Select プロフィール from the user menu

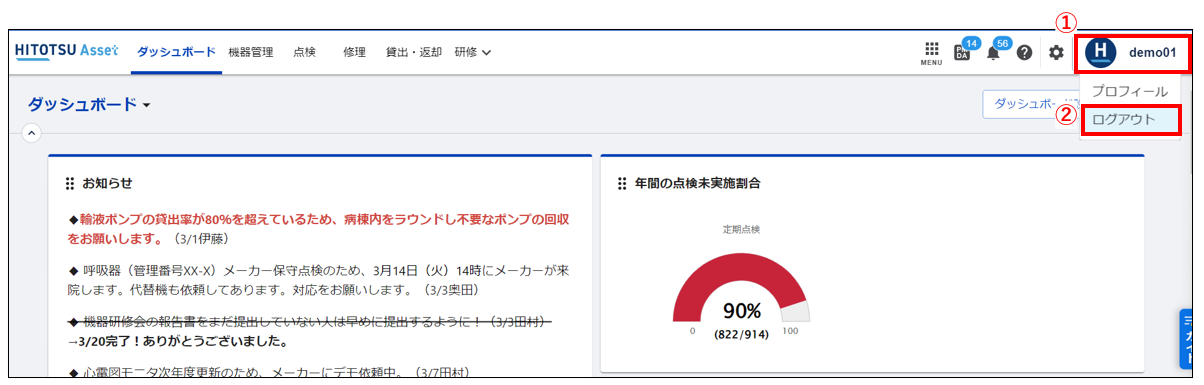pos(1130,91)
